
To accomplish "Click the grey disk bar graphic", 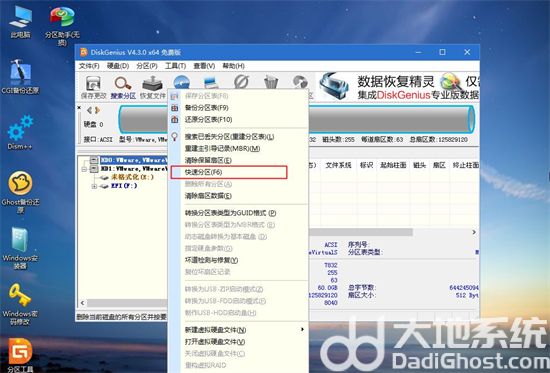I will point(297,119).
